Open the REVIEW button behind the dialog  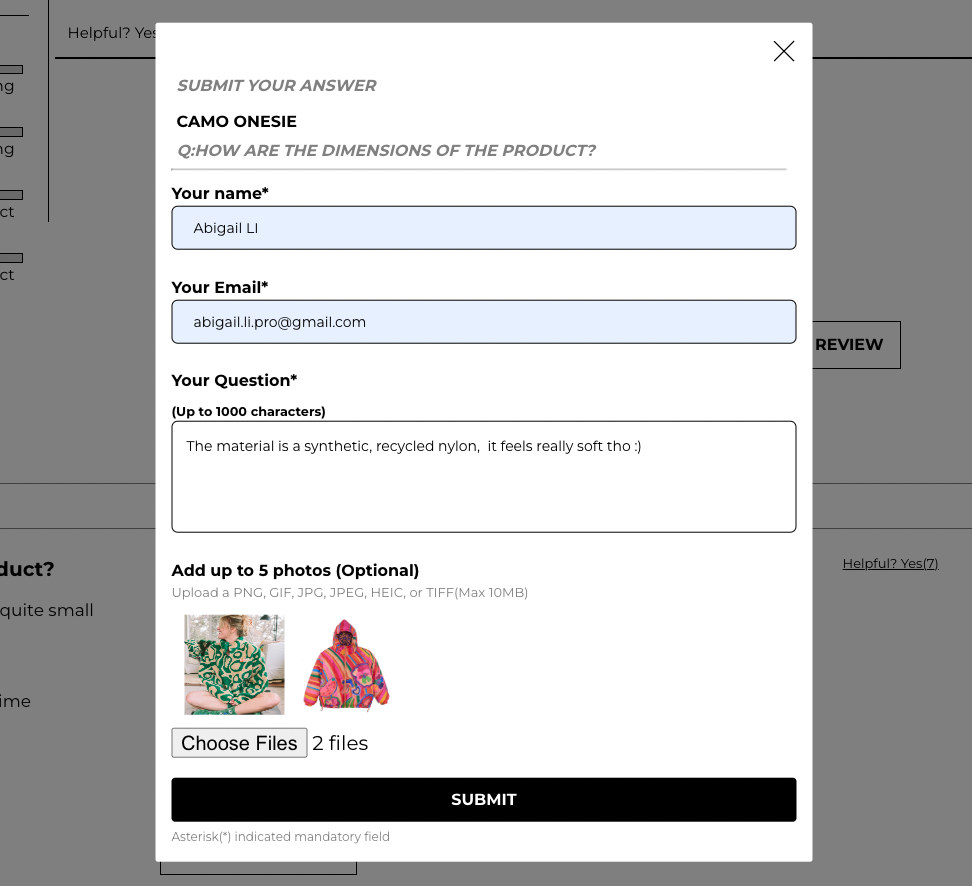coord(849,344)
